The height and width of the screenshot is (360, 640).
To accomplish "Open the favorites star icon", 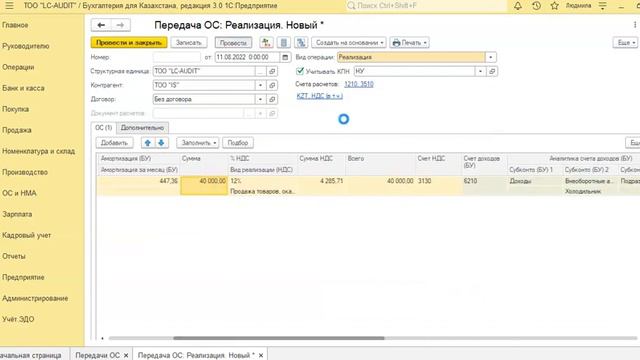I will point(554,6).
